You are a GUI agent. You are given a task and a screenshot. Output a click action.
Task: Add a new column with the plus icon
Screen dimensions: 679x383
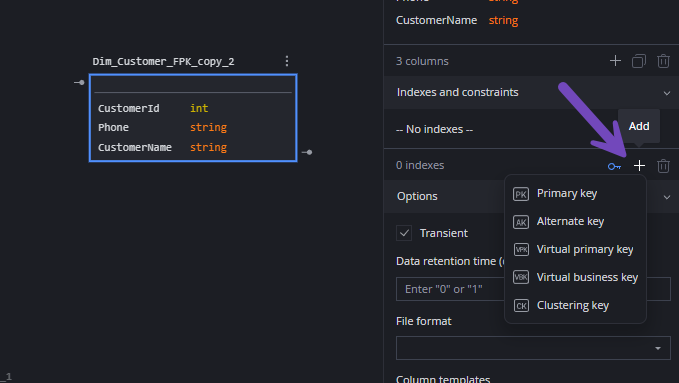pos(615,61)
